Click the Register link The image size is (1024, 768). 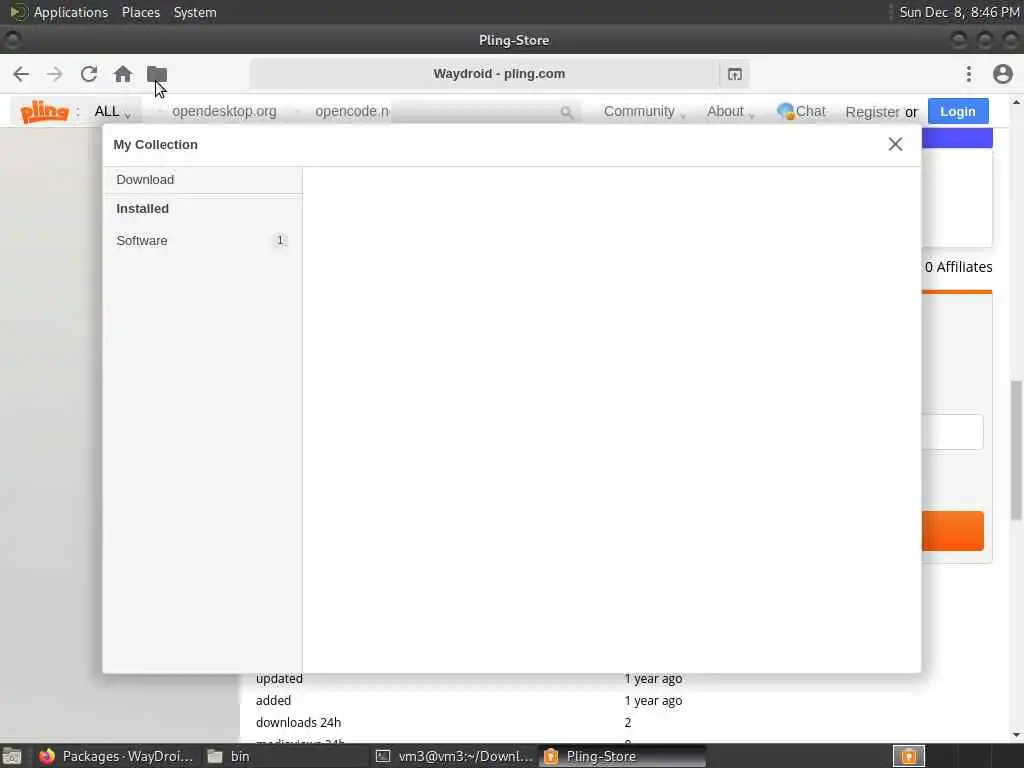pyautogui.click(x=872, y=112)
